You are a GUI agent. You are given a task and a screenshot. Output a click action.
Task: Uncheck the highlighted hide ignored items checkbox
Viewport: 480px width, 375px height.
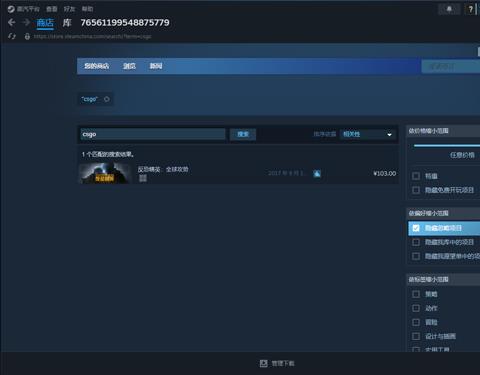(416, 228)
